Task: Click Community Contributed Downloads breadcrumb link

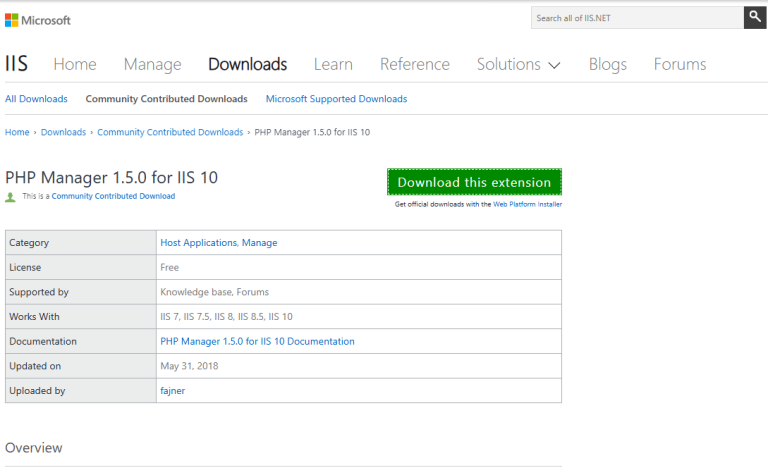Action: (170, 132)
